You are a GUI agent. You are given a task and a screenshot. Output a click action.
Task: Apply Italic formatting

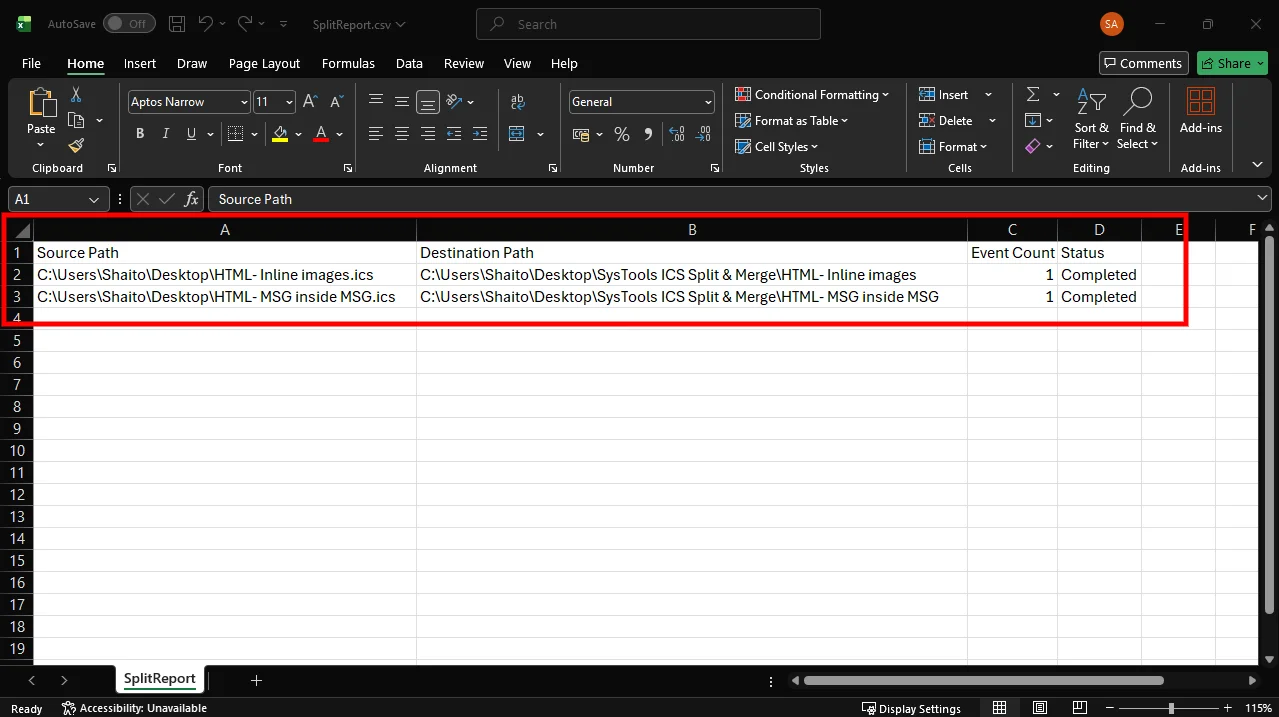coord(165,133)
